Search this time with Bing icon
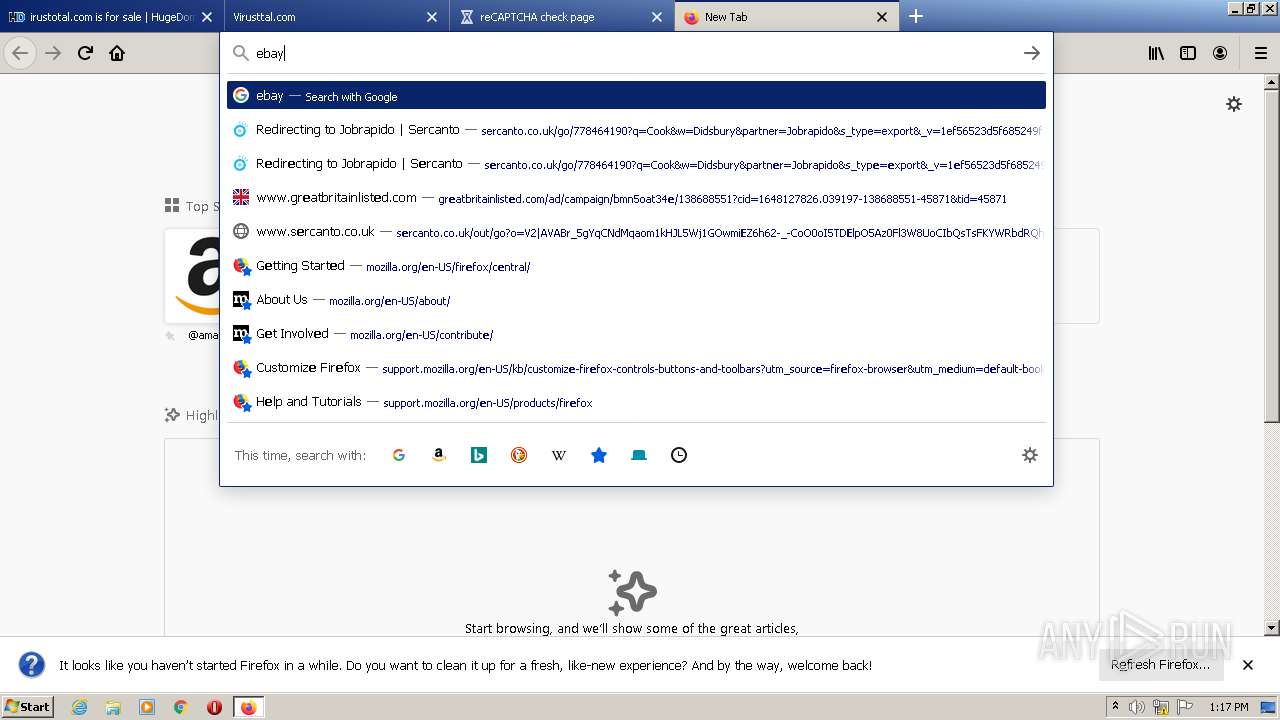 (479, 455)
